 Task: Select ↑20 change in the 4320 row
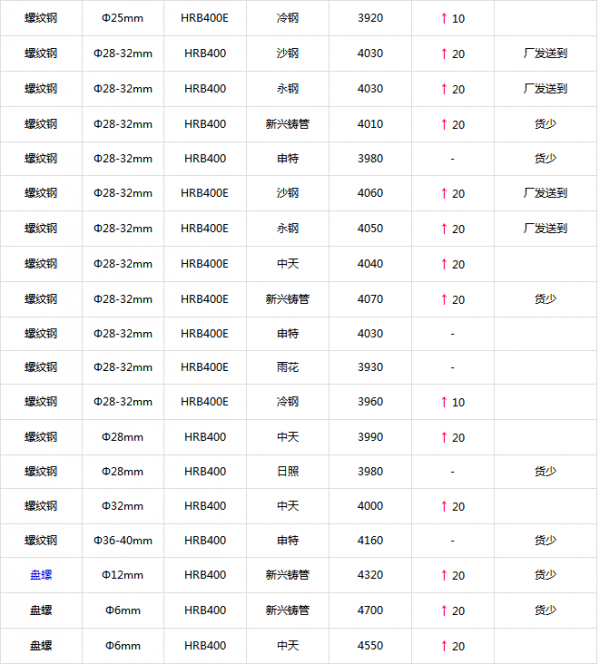(x=453, y=575)
